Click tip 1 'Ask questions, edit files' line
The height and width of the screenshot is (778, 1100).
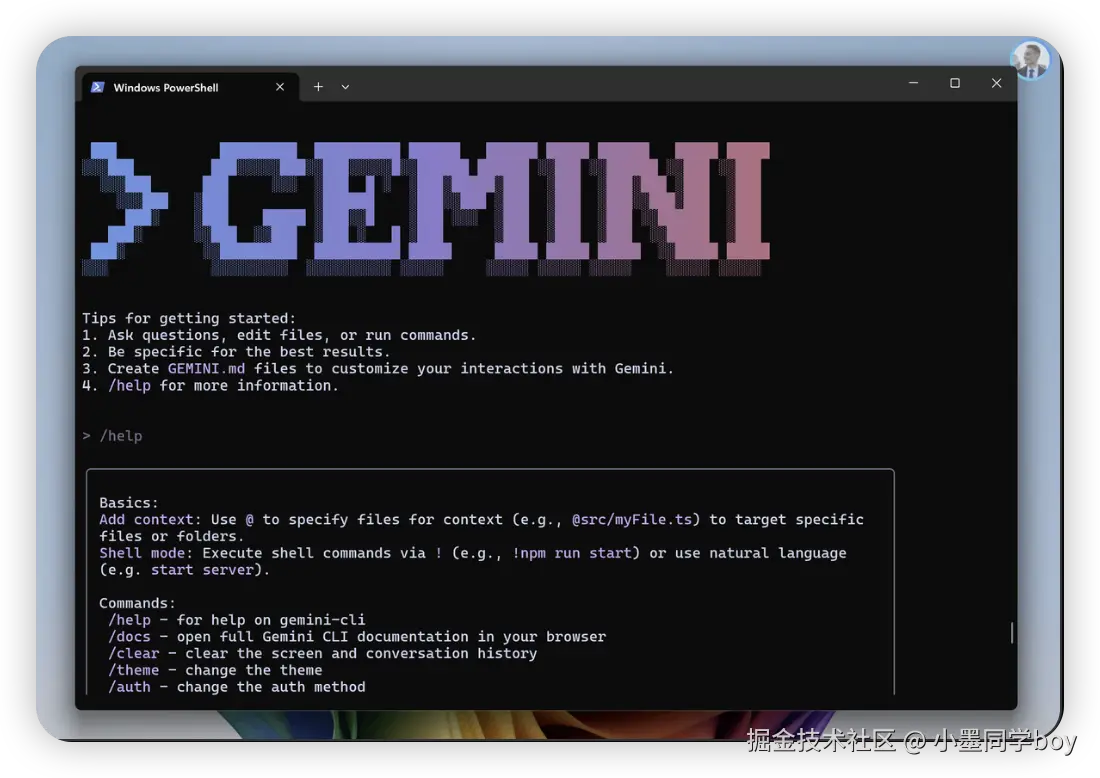(x=279, y=335)
